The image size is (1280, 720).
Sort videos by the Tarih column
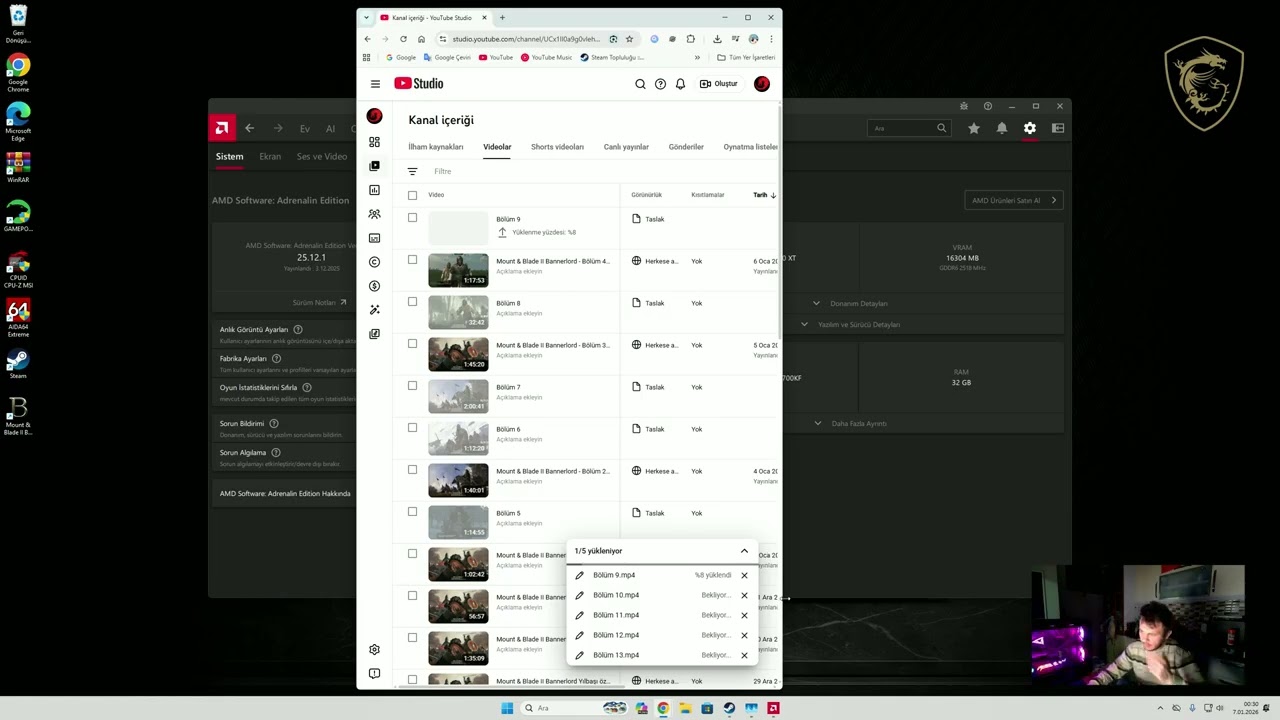(764, 195)
